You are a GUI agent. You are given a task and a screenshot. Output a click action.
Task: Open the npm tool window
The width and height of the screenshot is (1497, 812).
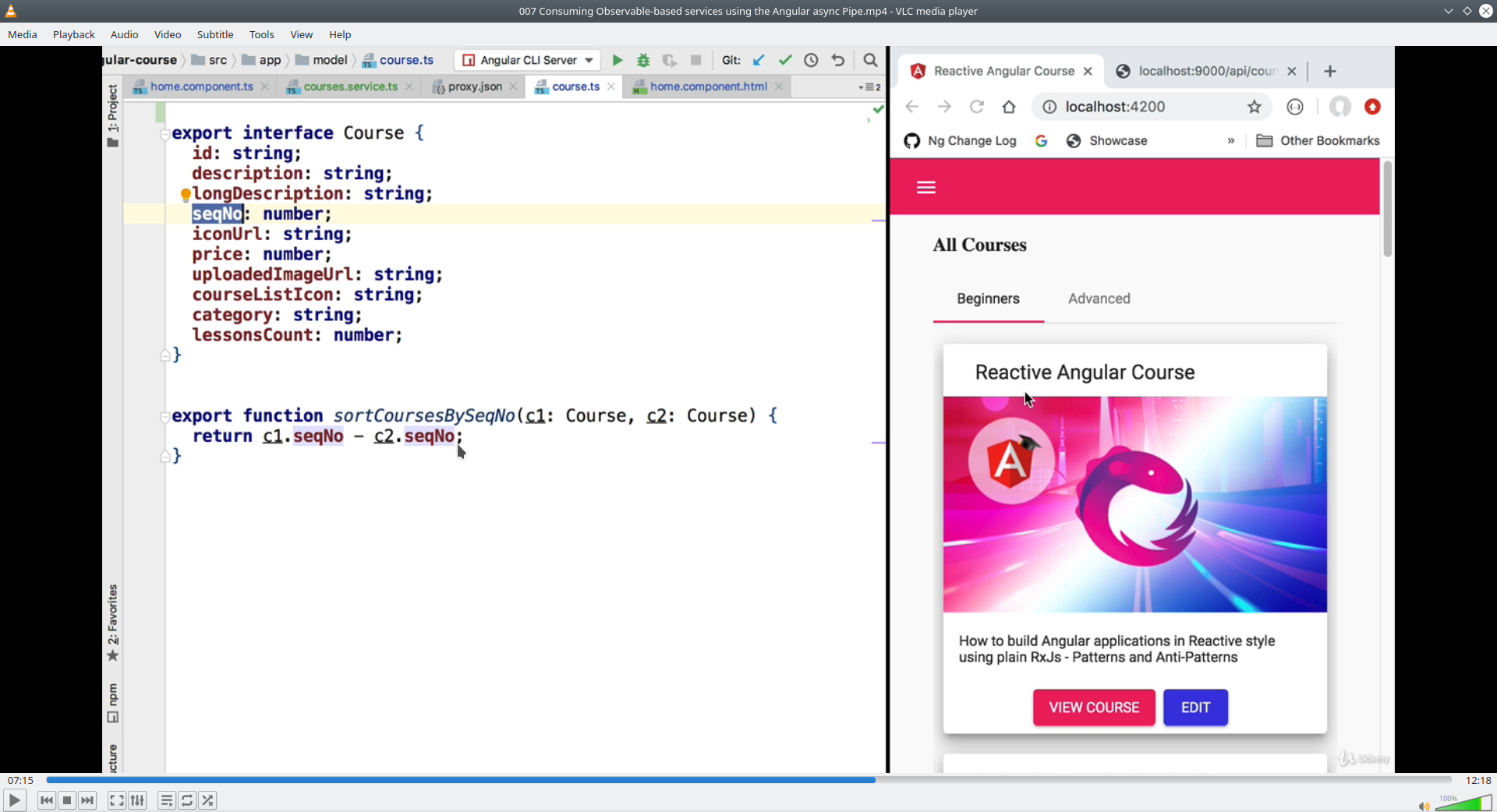click(x=113, y=703)
